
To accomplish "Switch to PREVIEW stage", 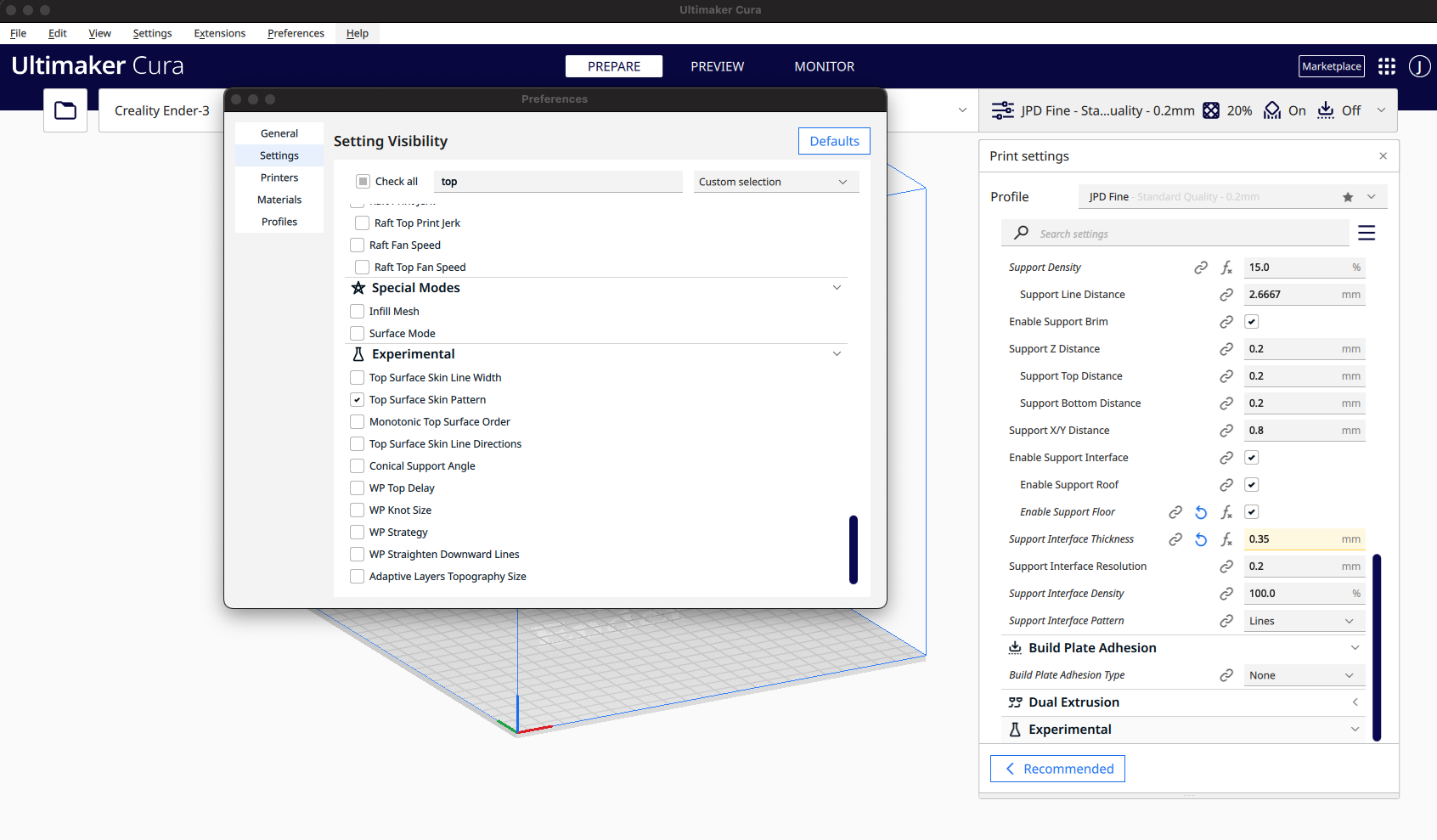I will [x=717, y=66].
